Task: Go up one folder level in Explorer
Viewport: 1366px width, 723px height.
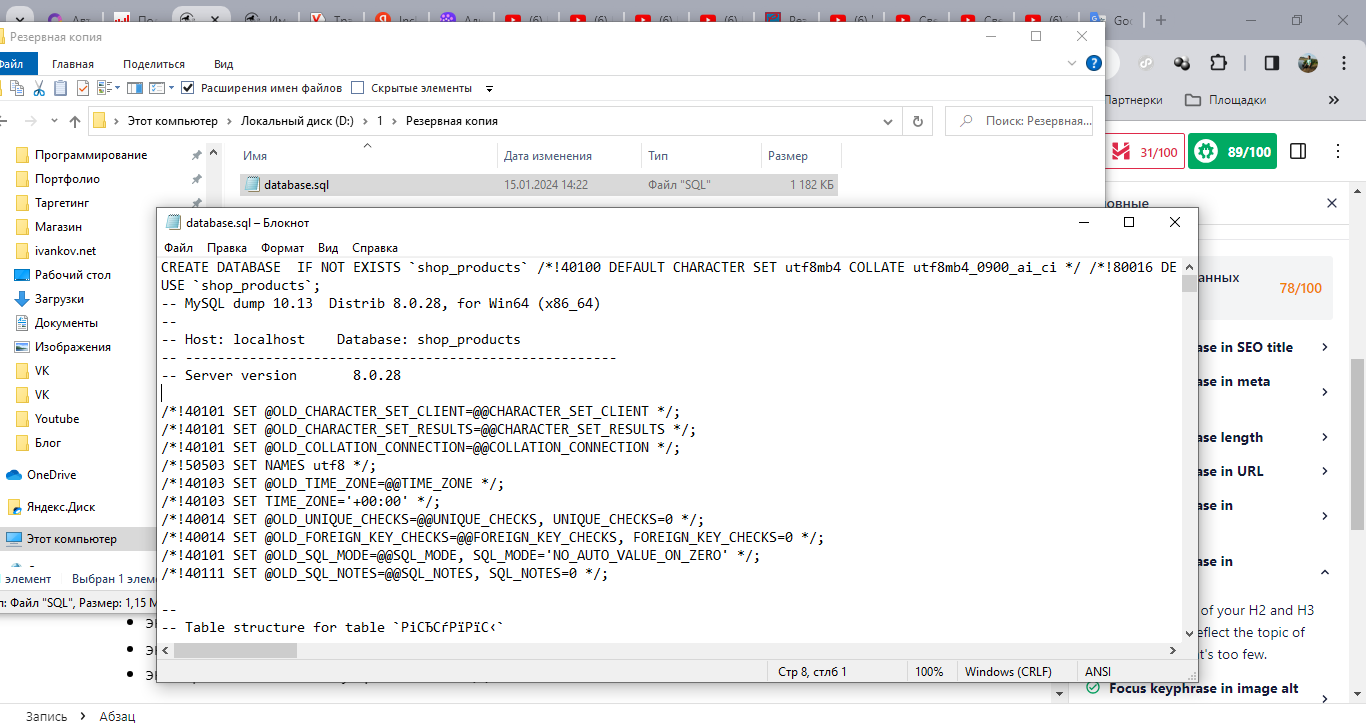Action: [75, 121]
